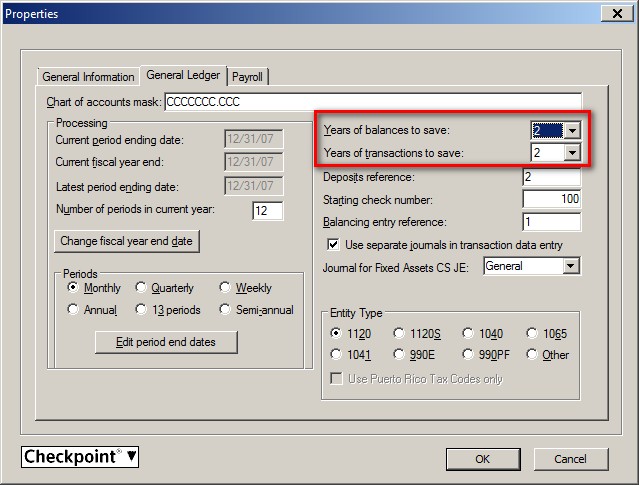Click inside the Chart of accounts mask field
Viewport: 639px width, 485px height.
pos(370,102)
